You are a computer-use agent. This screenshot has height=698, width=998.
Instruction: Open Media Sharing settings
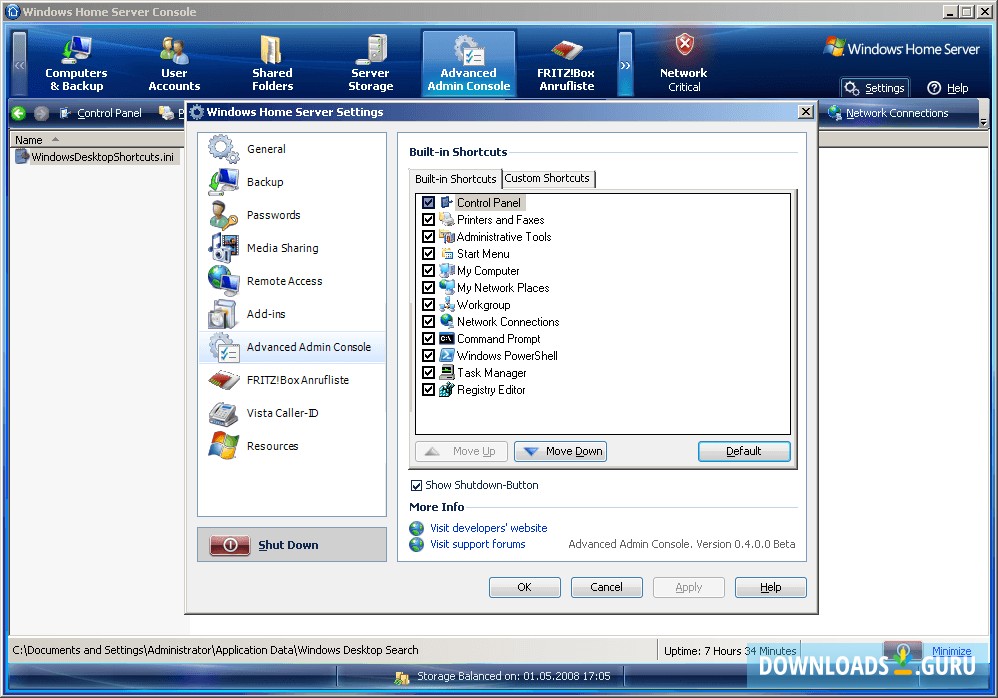tap(285, 247)
